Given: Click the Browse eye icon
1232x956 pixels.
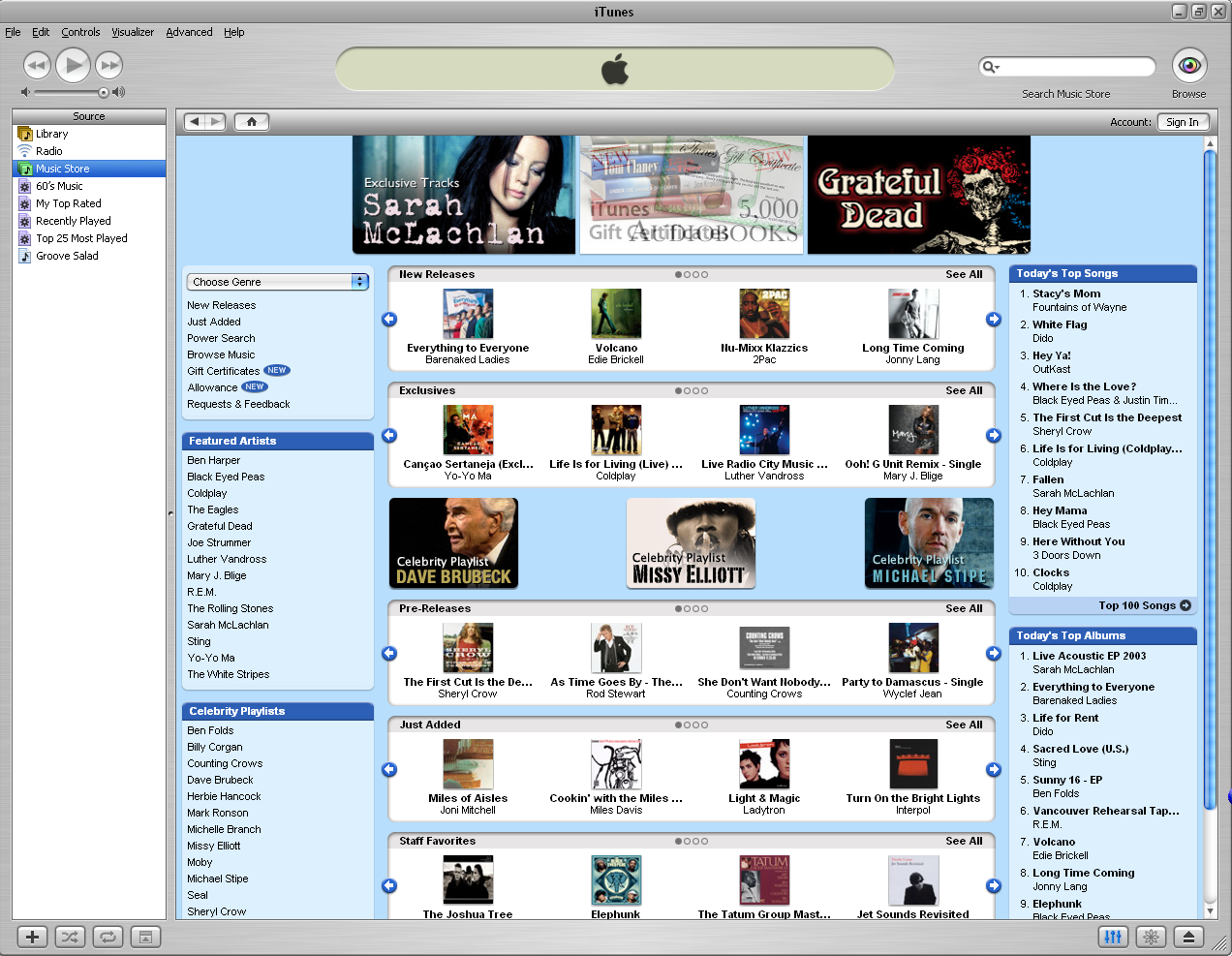Looking at the screenshot, I should (1188, 66).
